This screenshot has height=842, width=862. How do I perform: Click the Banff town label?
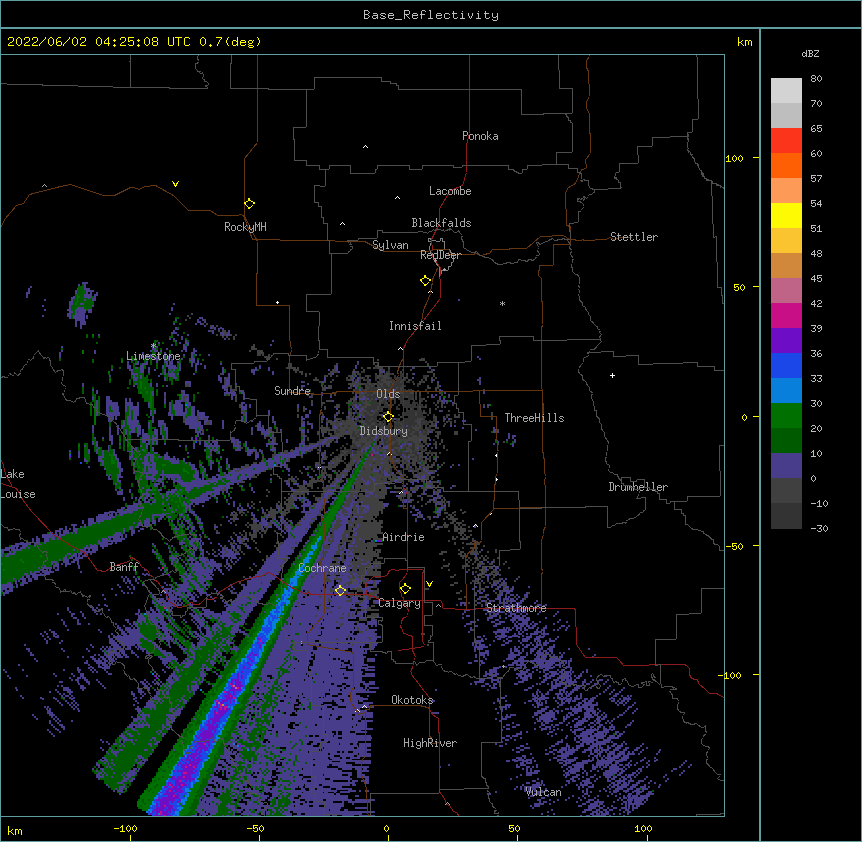tap(124, 567)
